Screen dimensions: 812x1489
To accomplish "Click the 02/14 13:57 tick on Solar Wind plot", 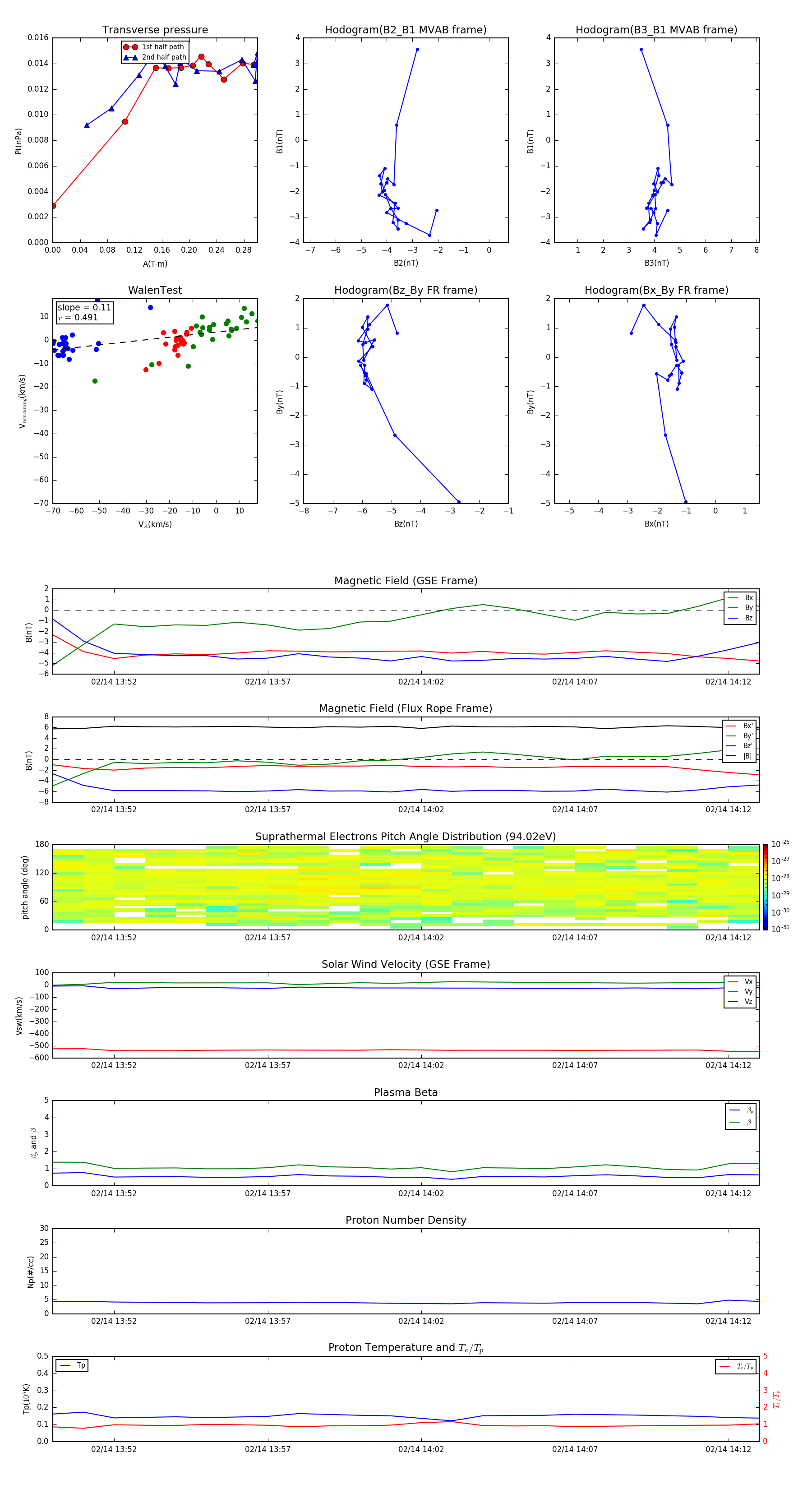I will click(x=268, y=1065).
